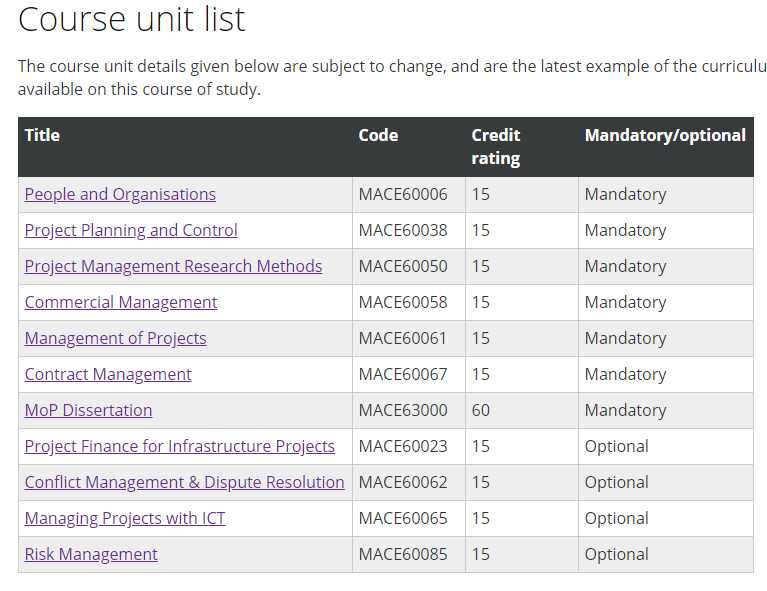Viewport: 767px width, 591px height.
Task: Click the Course unit list heading
Action: click(x=132, y=20)
